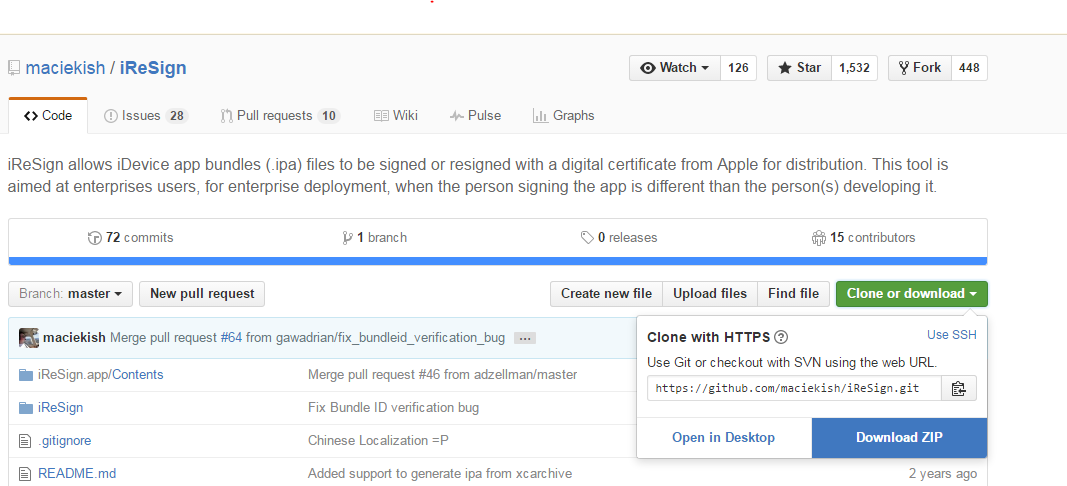Viewport: 1067px width, 486px height.
Task: Switch to the Issues tab
Action: click(145, 116)
